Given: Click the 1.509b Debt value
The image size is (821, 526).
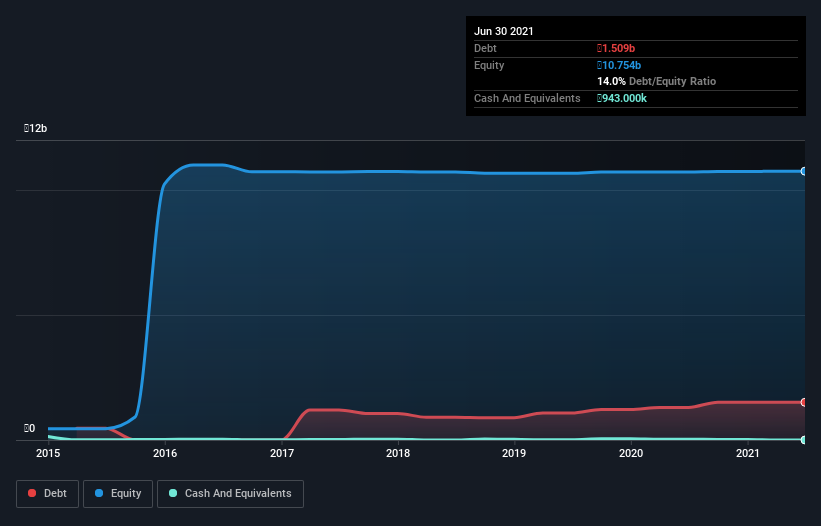Looking at the screenshot, I should coord(616,48).
